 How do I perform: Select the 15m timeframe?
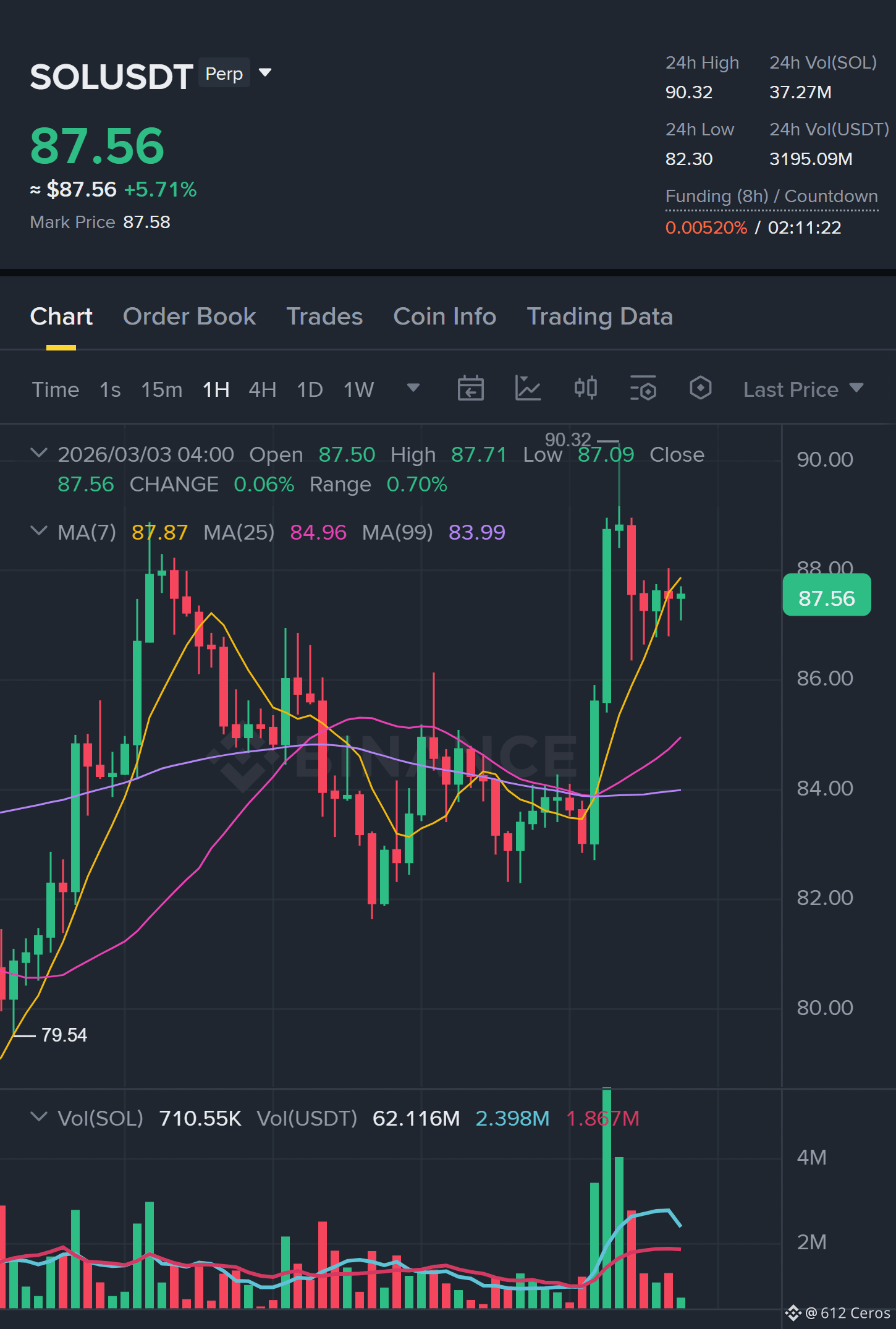tap(161, 389)
